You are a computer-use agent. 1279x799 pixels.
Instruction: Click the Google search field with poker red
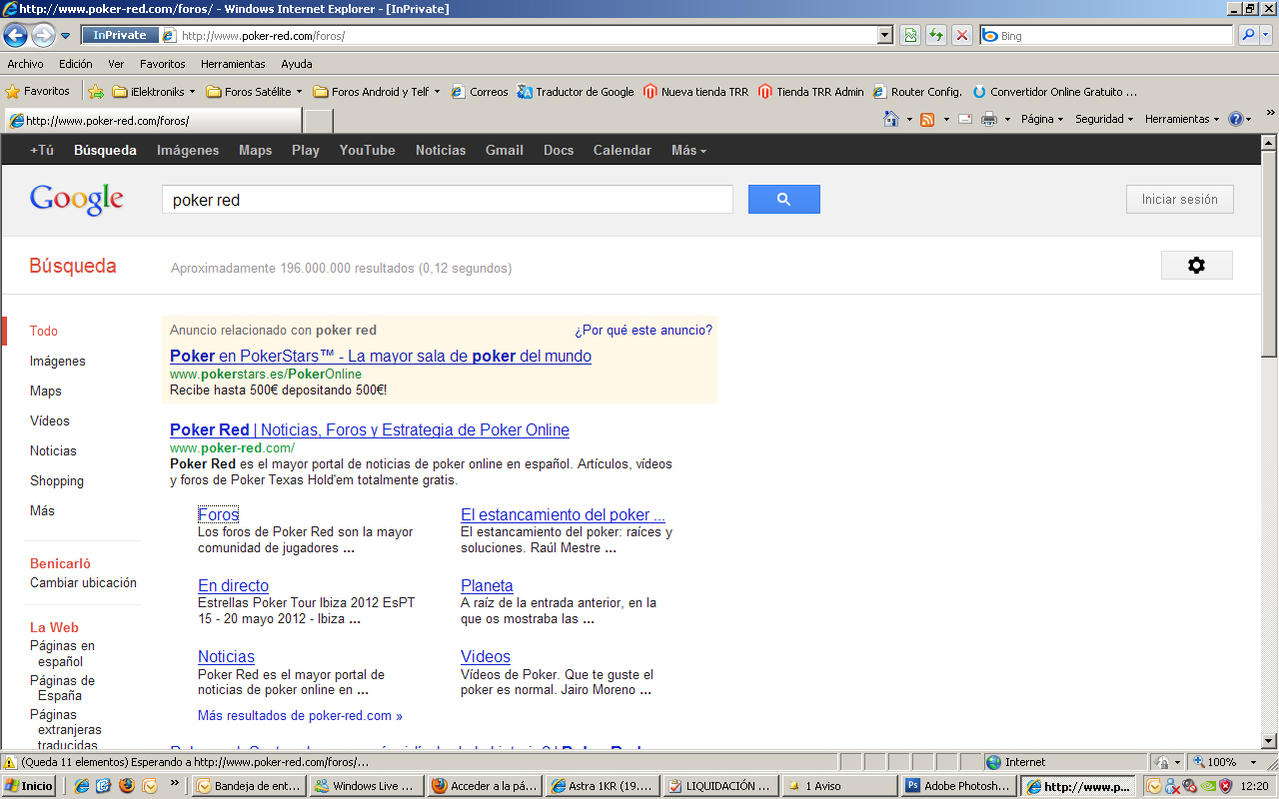[448, 199]
